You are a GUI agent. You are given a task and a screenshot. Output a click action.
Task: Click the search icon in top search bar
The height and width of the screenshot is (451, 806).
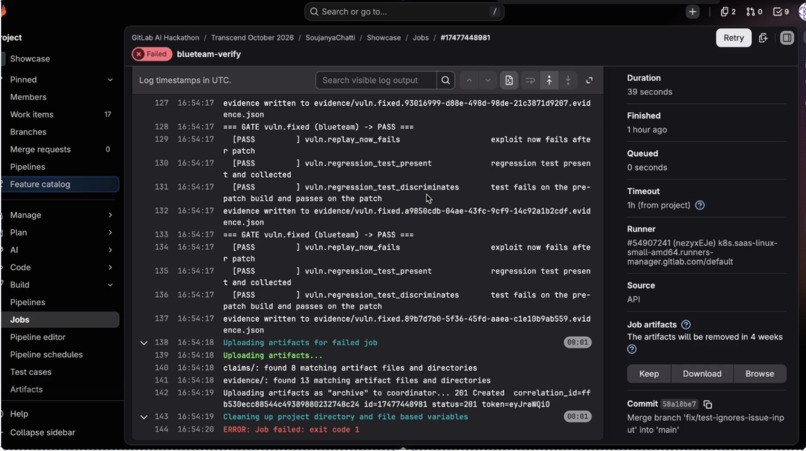click(x=314, y=12)
